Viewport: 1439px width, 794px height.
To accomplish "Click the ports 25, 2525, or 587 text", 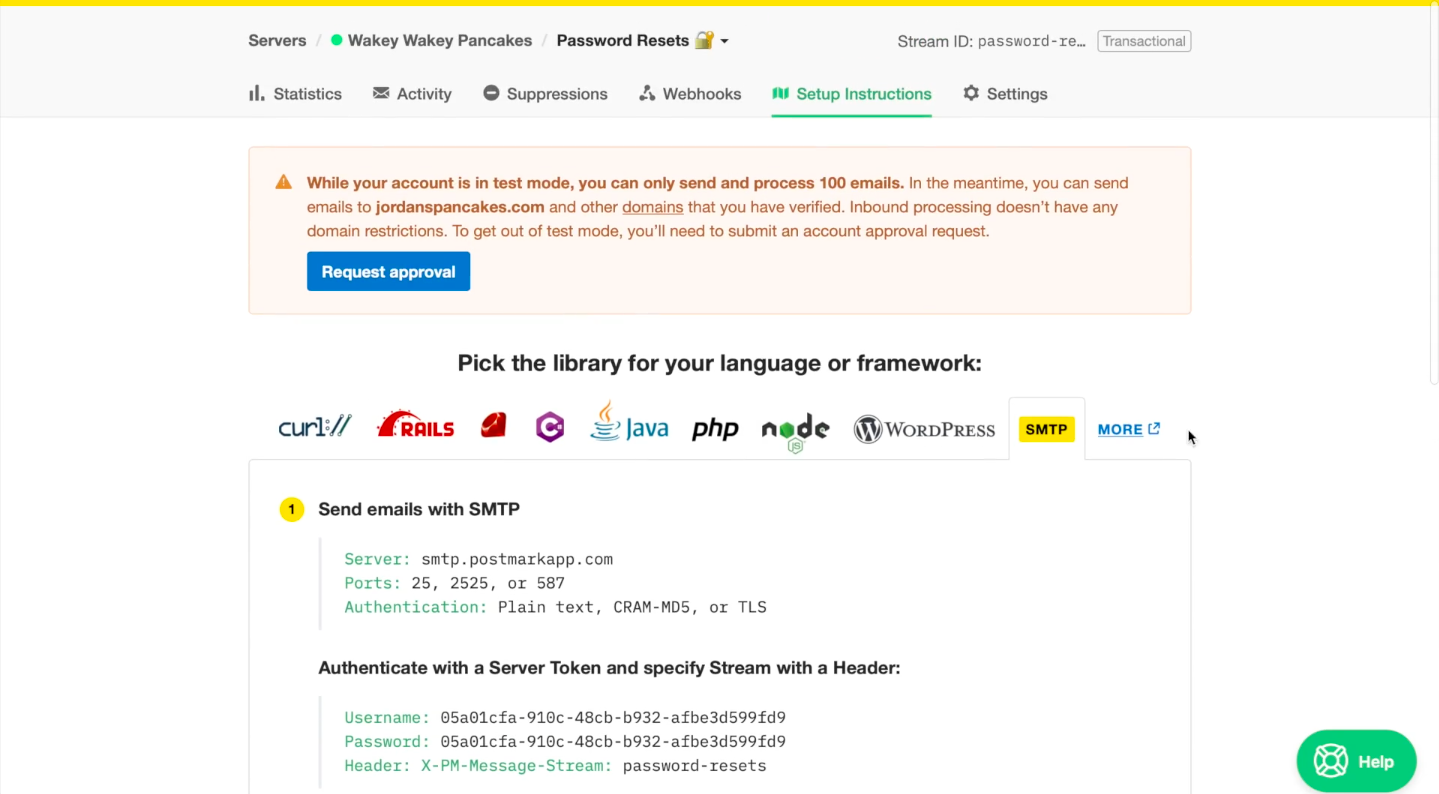I will pos(488,583).
